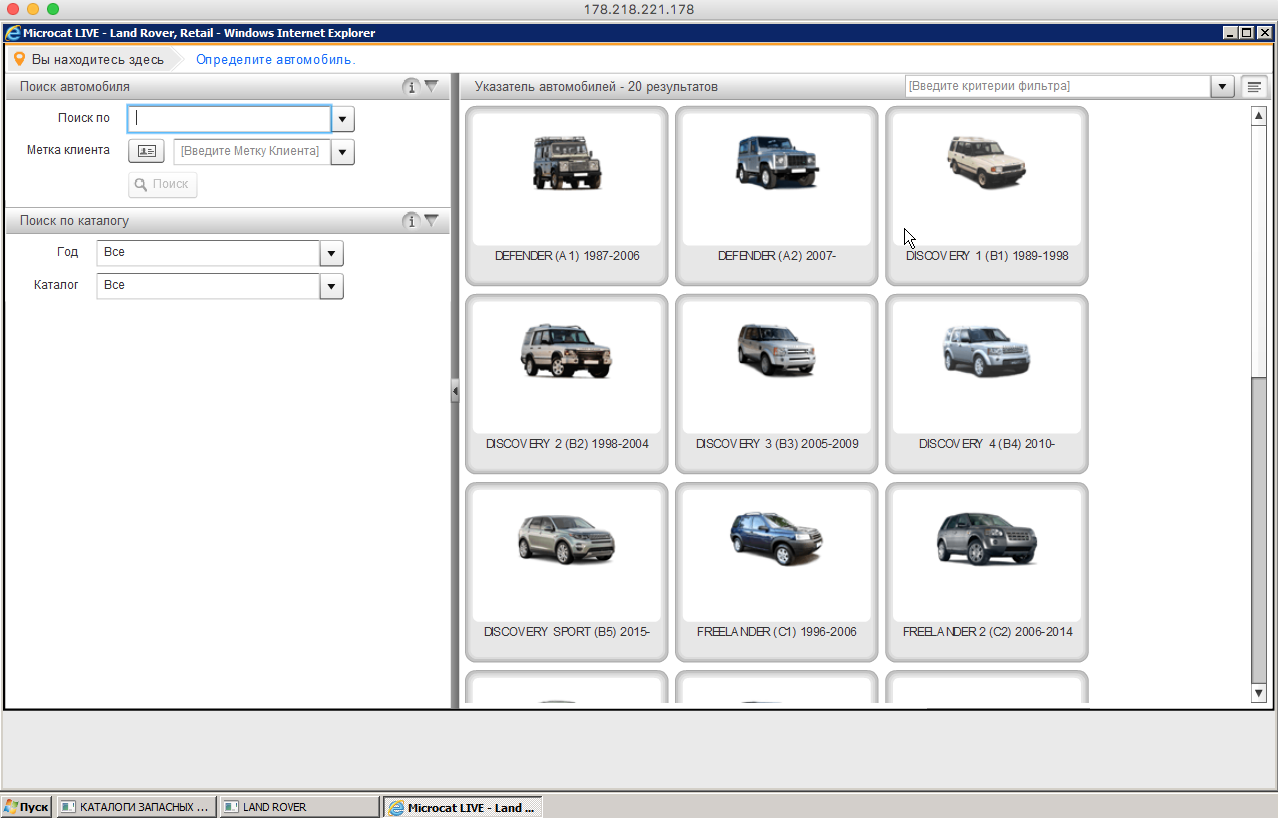Open the filter criteria dropdown arrow
Viewport: 1278px width, 818px height.
tap(1222, 87)
